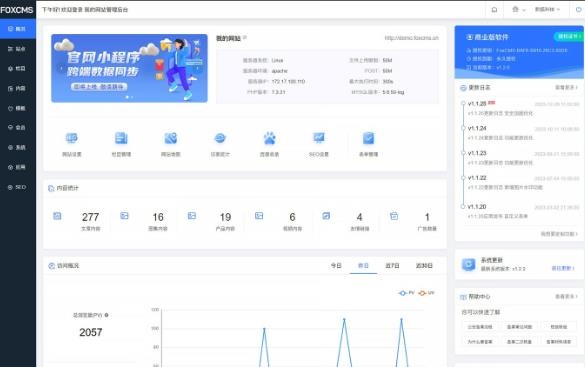Click the mini-program promotional banner

click(129, 68)
